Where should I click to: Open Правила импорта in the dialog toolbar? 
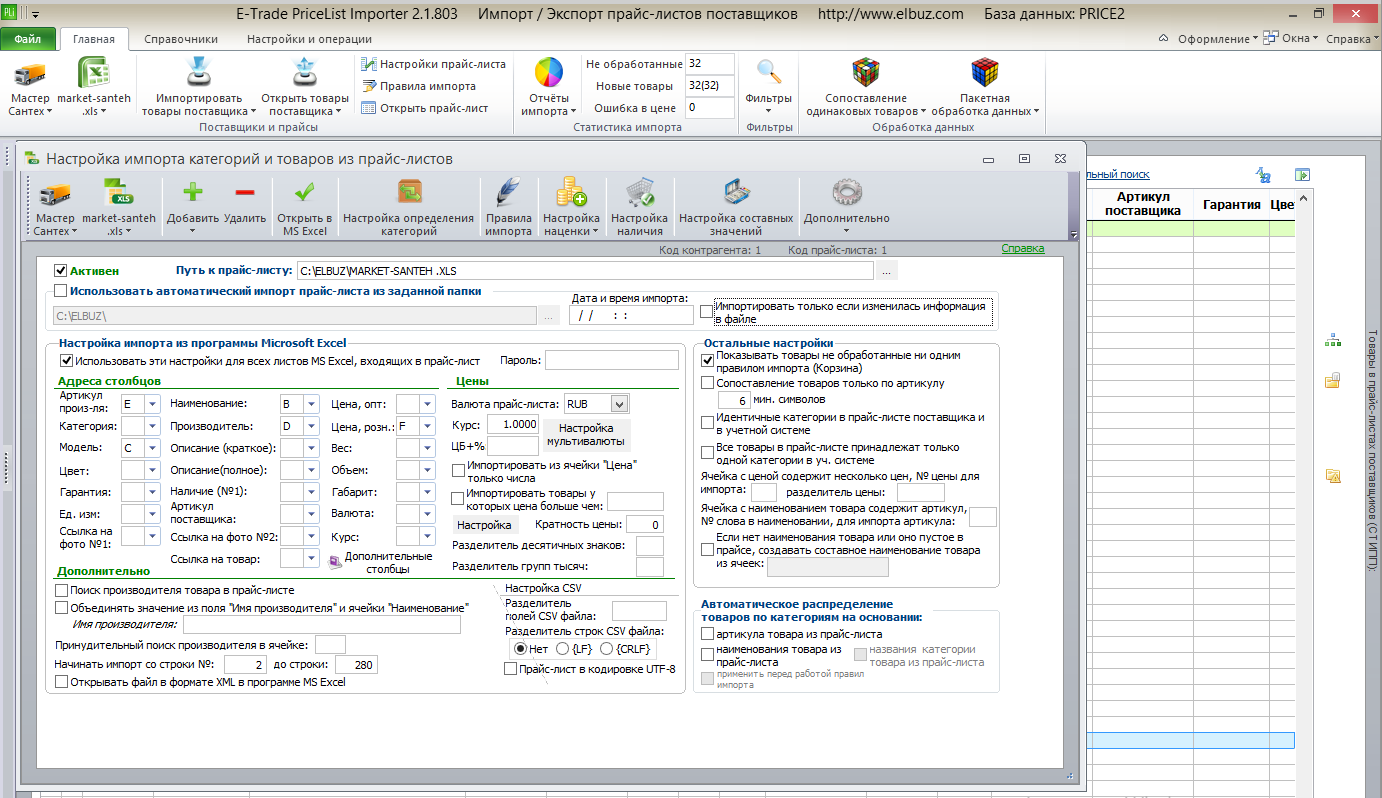pyautogui.click(x=508, y=208)
